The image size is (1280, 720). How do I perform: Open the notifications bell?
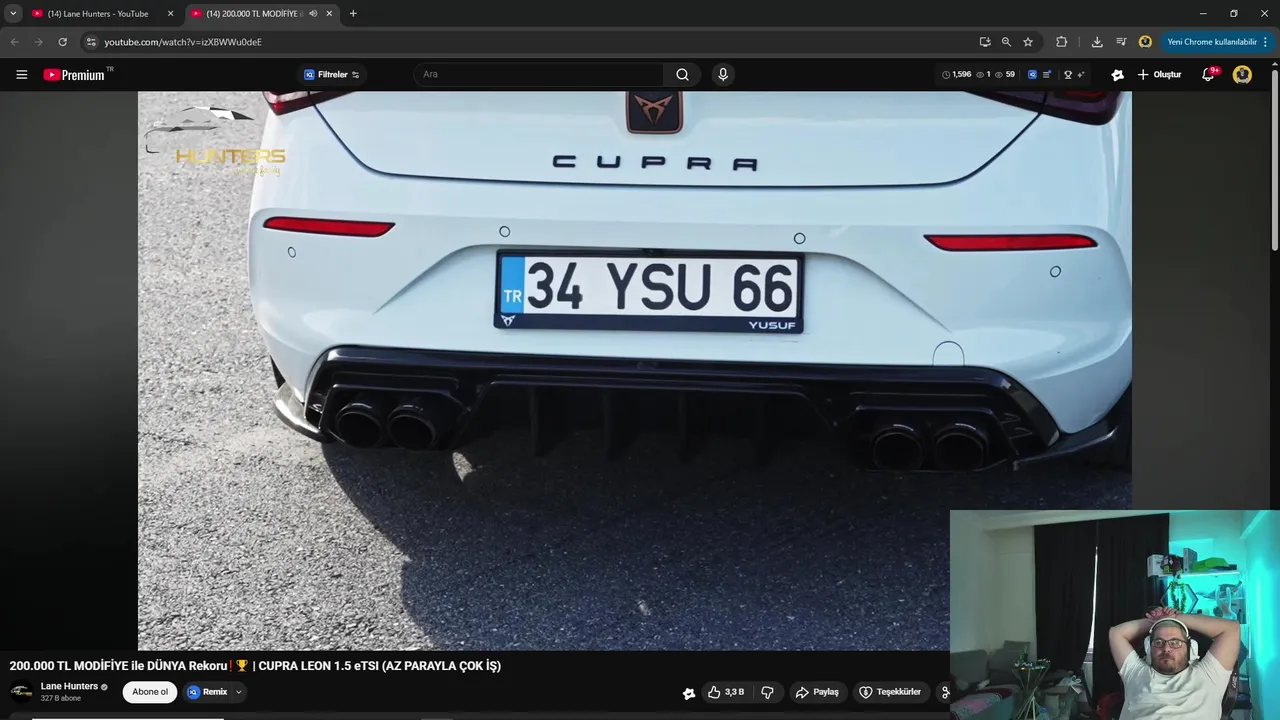coord(1208,74)
